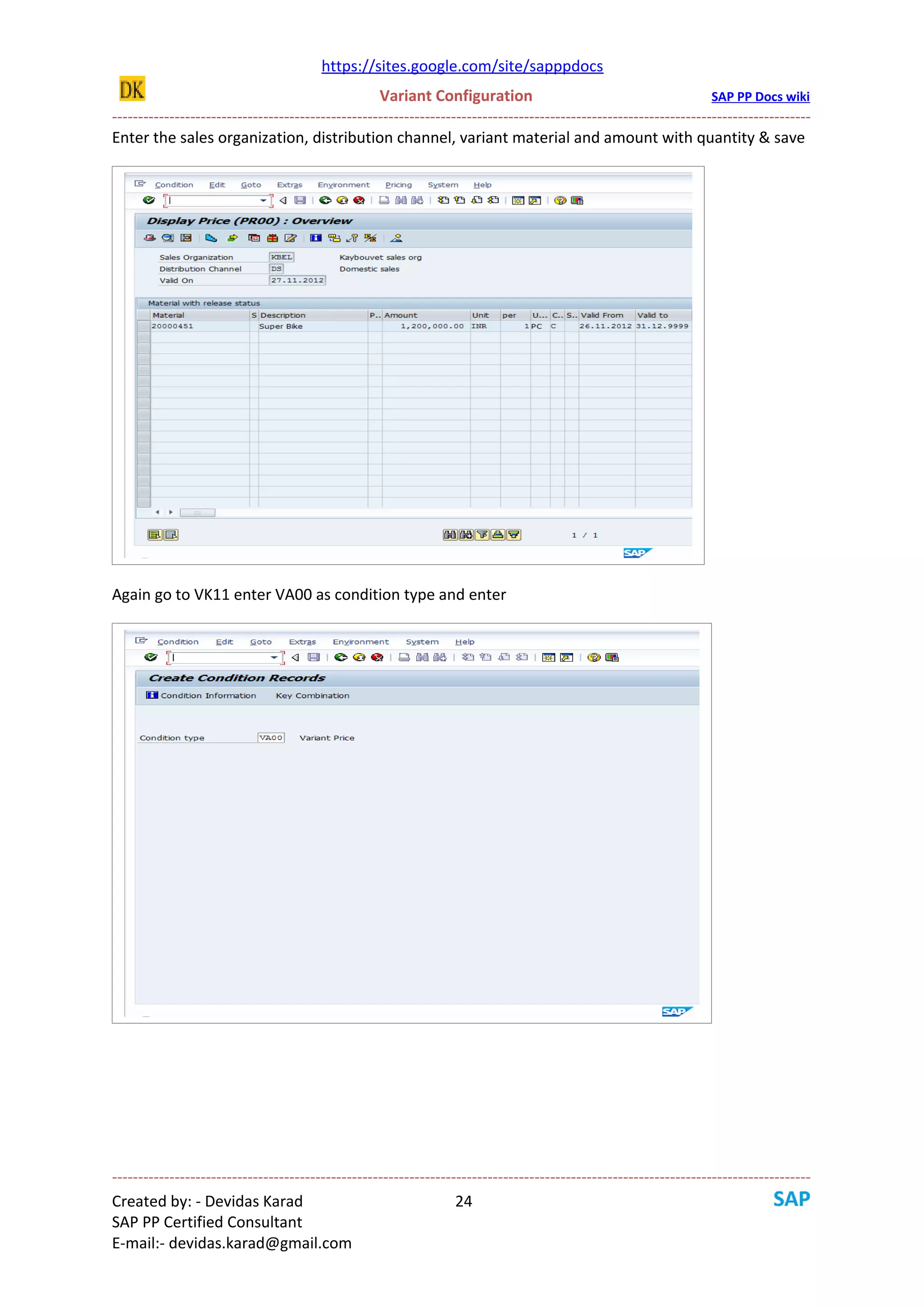The image size is (924, 1308).
Task: Click the yellow Exit icon in Display Price window
Action: (342, 200)
